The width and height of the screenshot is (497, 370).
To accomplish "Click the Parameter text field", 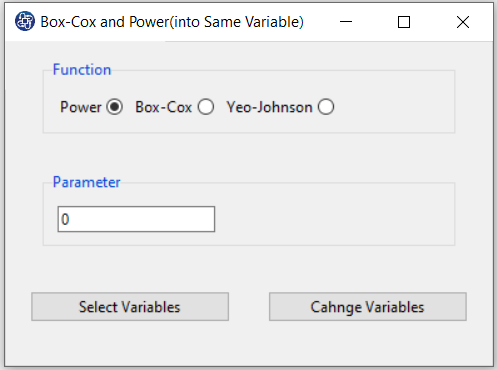I will 136,219.
